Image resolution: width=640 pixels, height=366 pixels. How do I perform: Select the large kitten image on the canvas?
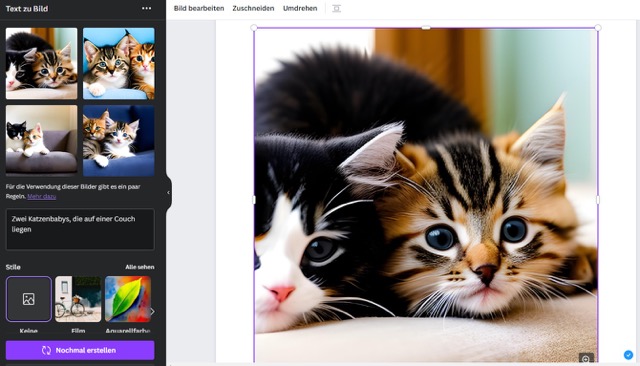426,195
